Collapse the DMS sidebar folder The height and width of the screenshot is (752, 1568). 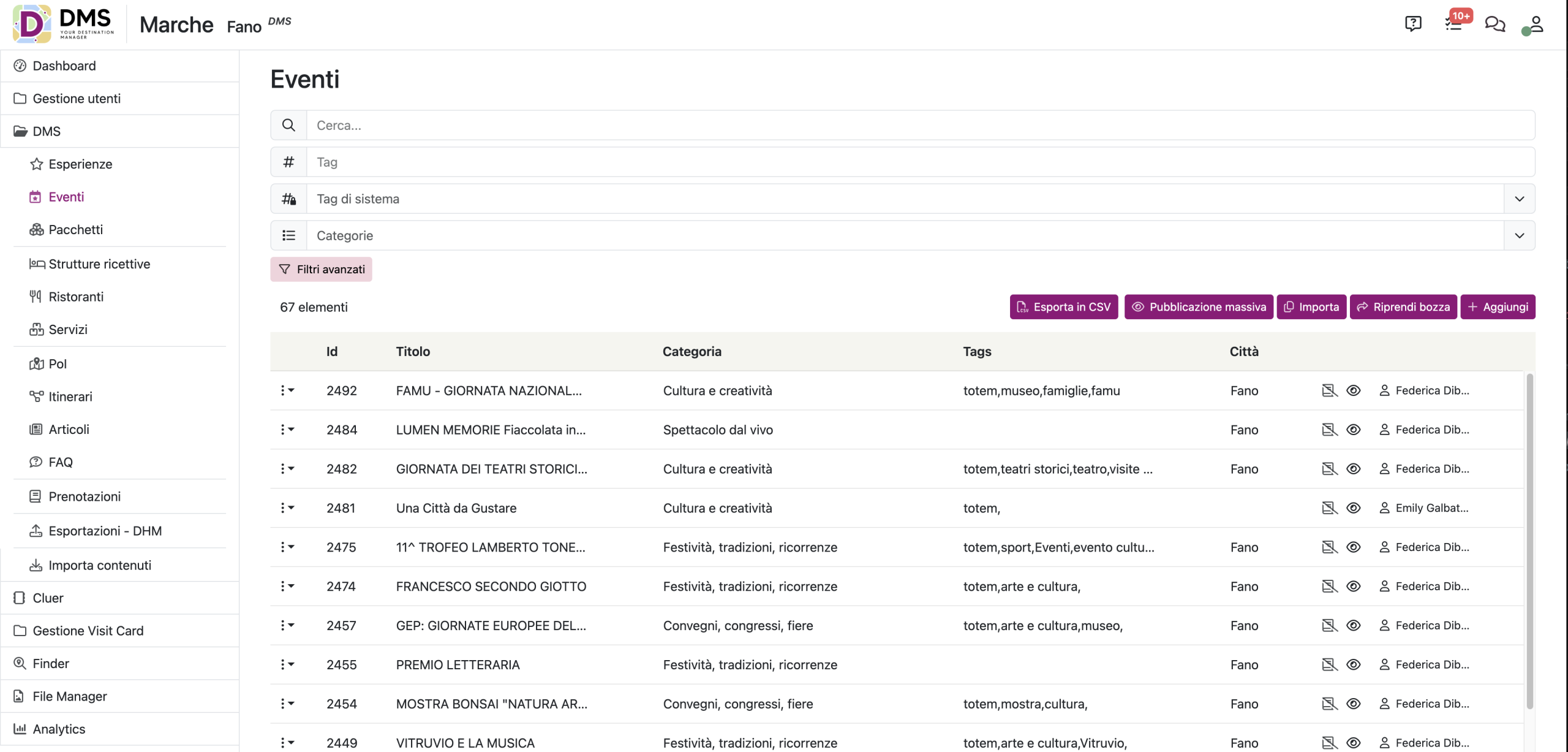[x=120, y=131]
